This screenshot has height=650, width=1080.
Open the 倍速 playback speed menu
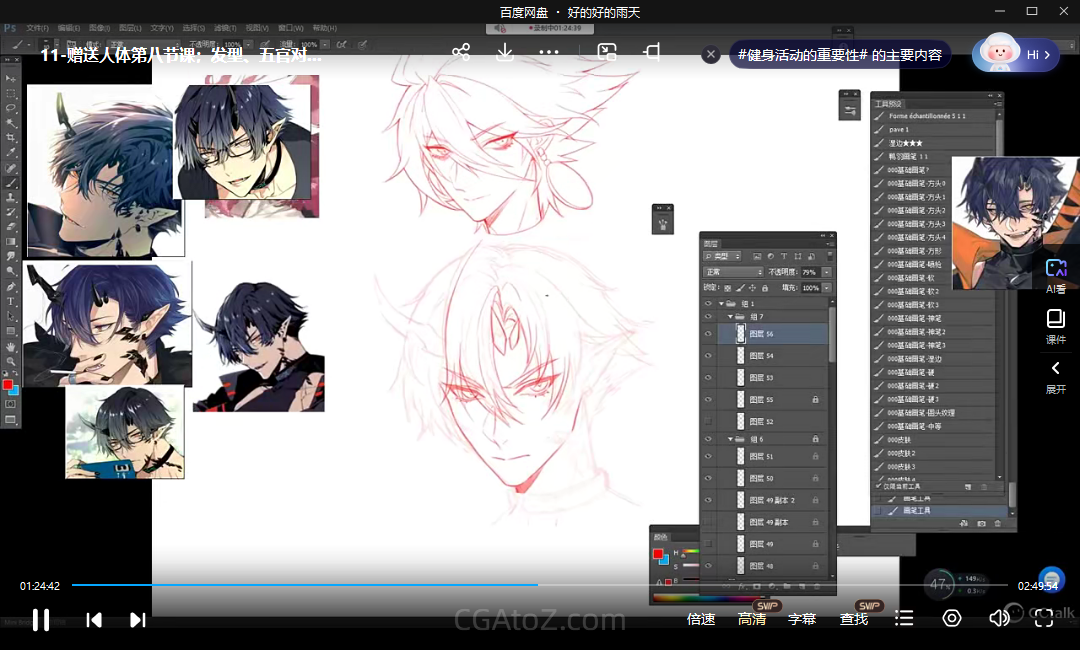pos(701,619)
